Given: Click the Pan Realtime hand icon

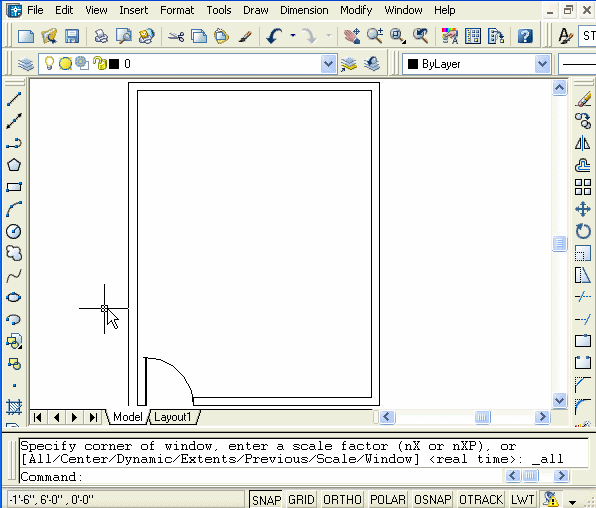Looking at the screenshot, I should [352, 37].
